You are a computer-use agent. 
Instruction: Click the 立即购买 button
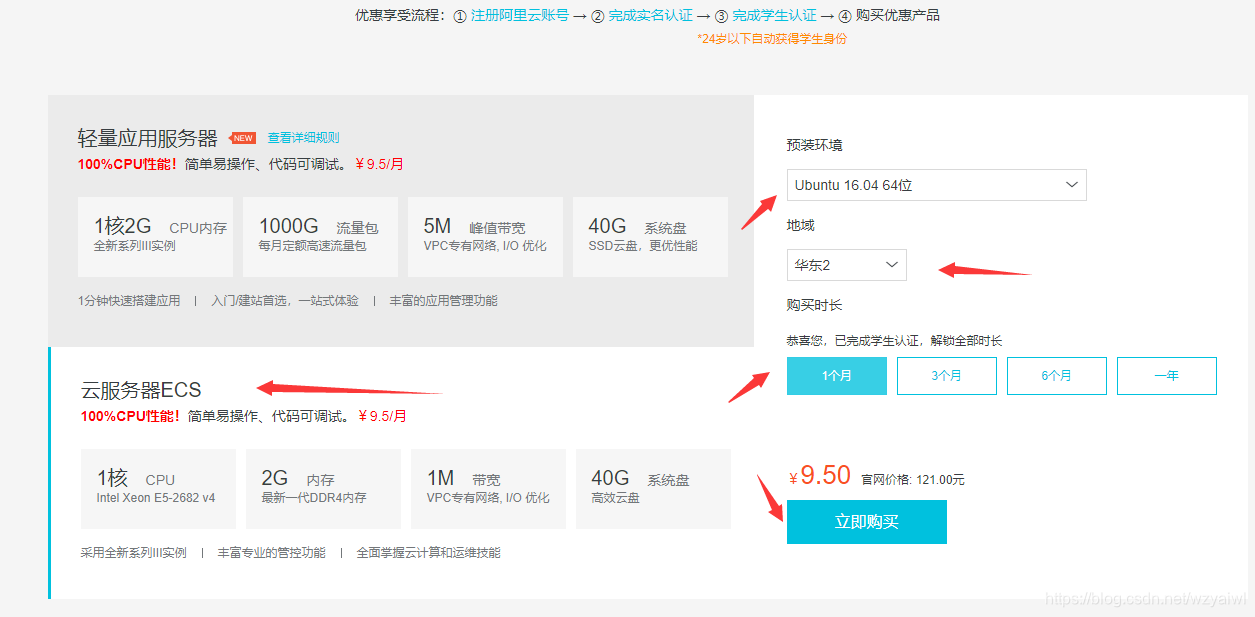[866, 522]
